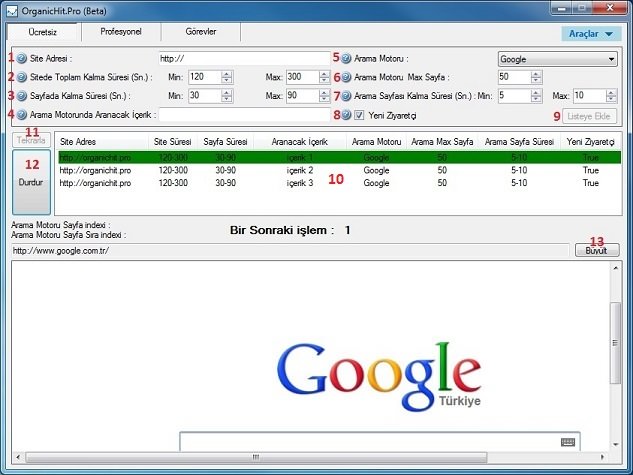Click stepper arrows of site stay Min 120

(x=227, y=77)
